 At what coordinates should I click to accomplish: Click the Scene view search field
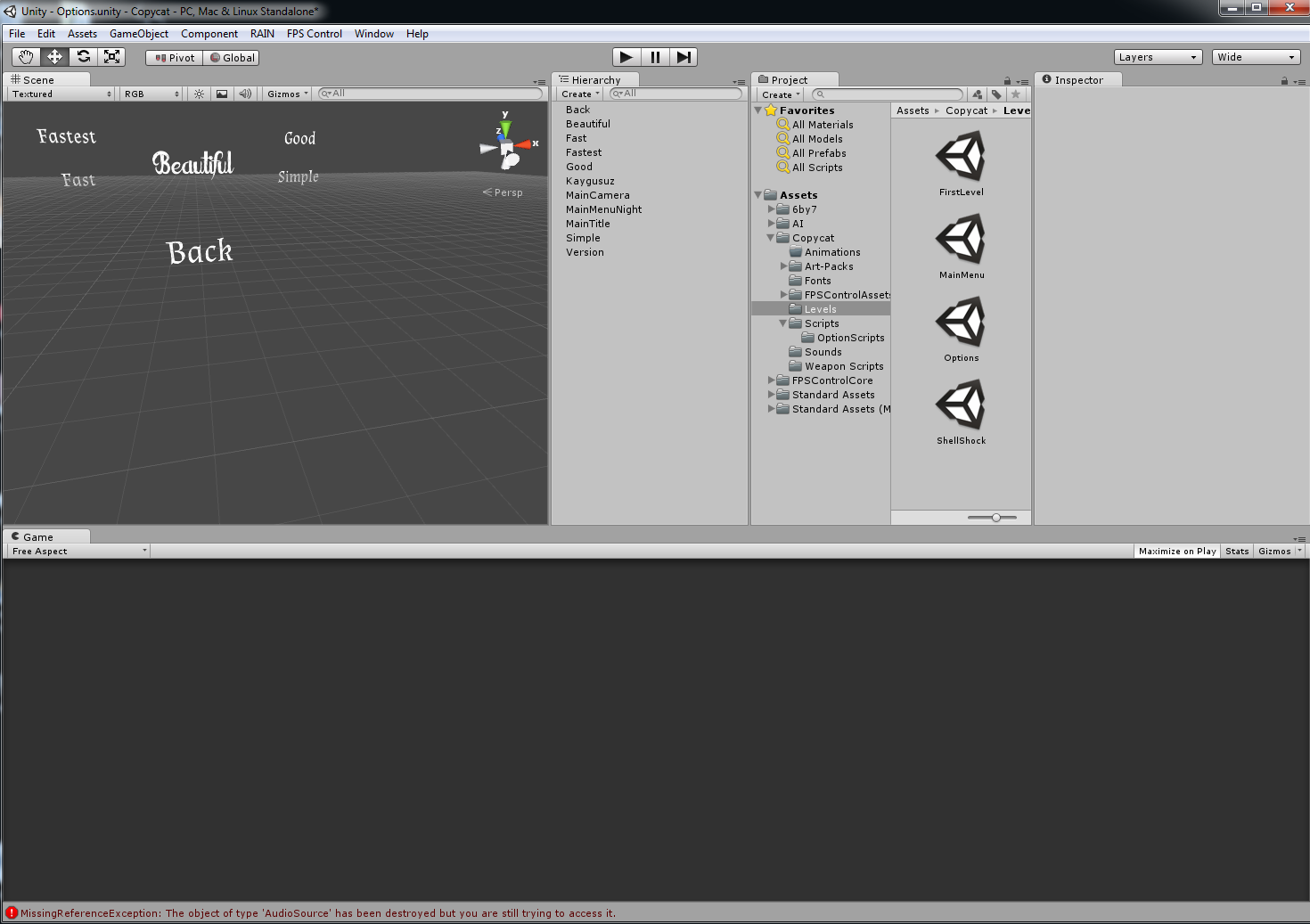pos(430,94)
